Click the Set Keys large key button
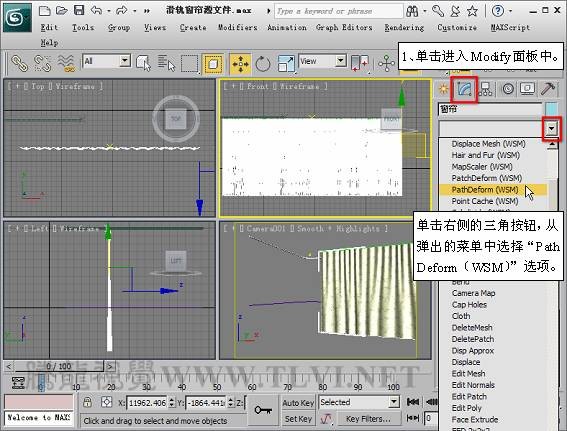The width and height of the screenshot is (567, 431). click(x=263, y=410)
